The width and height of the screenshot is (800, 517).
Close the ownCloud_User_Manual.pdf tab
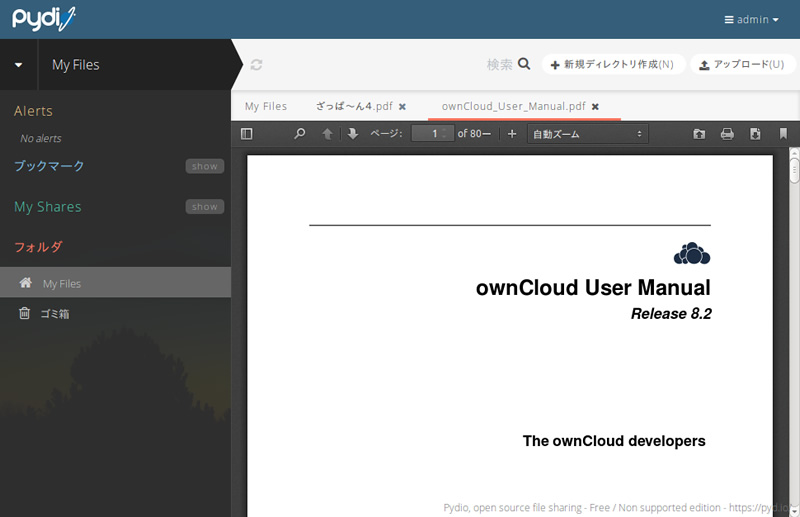point(595,107)
